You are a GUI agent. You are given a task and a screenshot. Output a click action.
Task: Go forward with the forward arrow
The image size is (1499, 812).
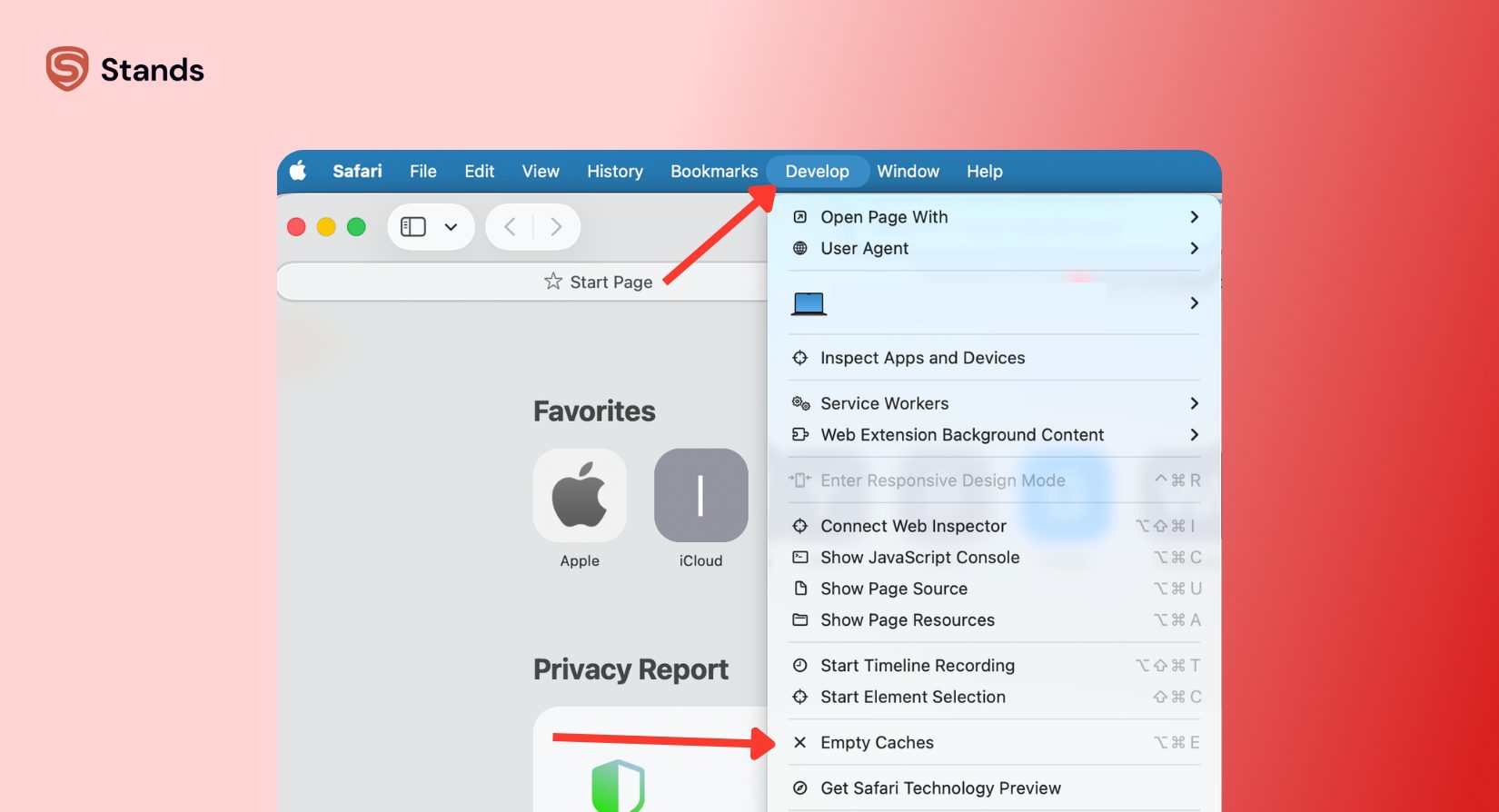click(556, 227)
